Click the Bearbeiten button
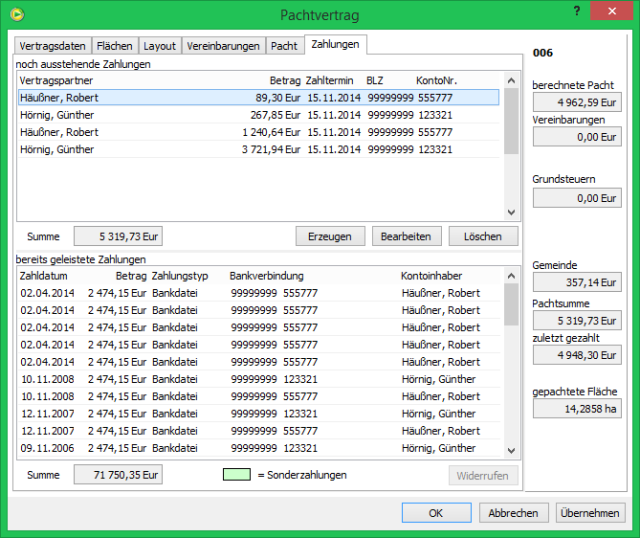 [406, 236]
